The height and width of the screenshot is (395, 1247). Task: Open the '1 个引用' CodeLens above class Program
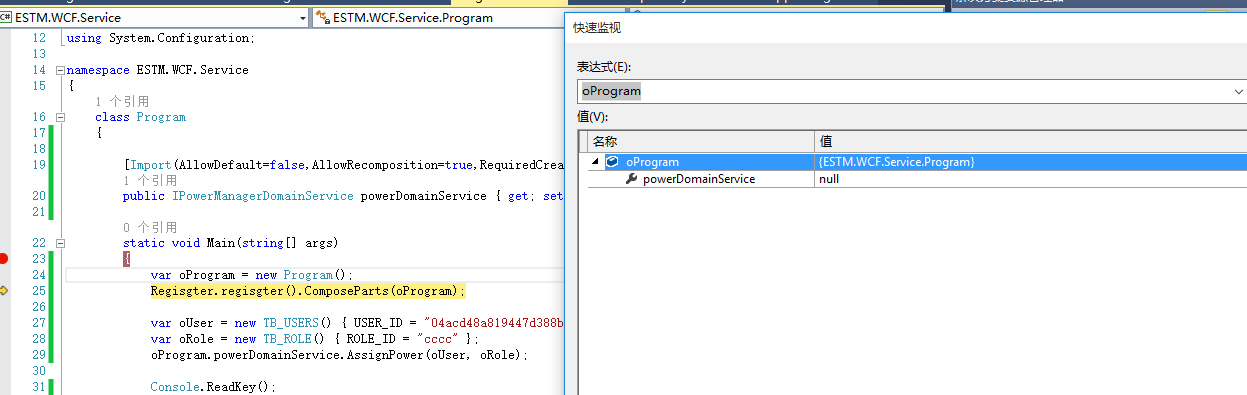[122, 102]
